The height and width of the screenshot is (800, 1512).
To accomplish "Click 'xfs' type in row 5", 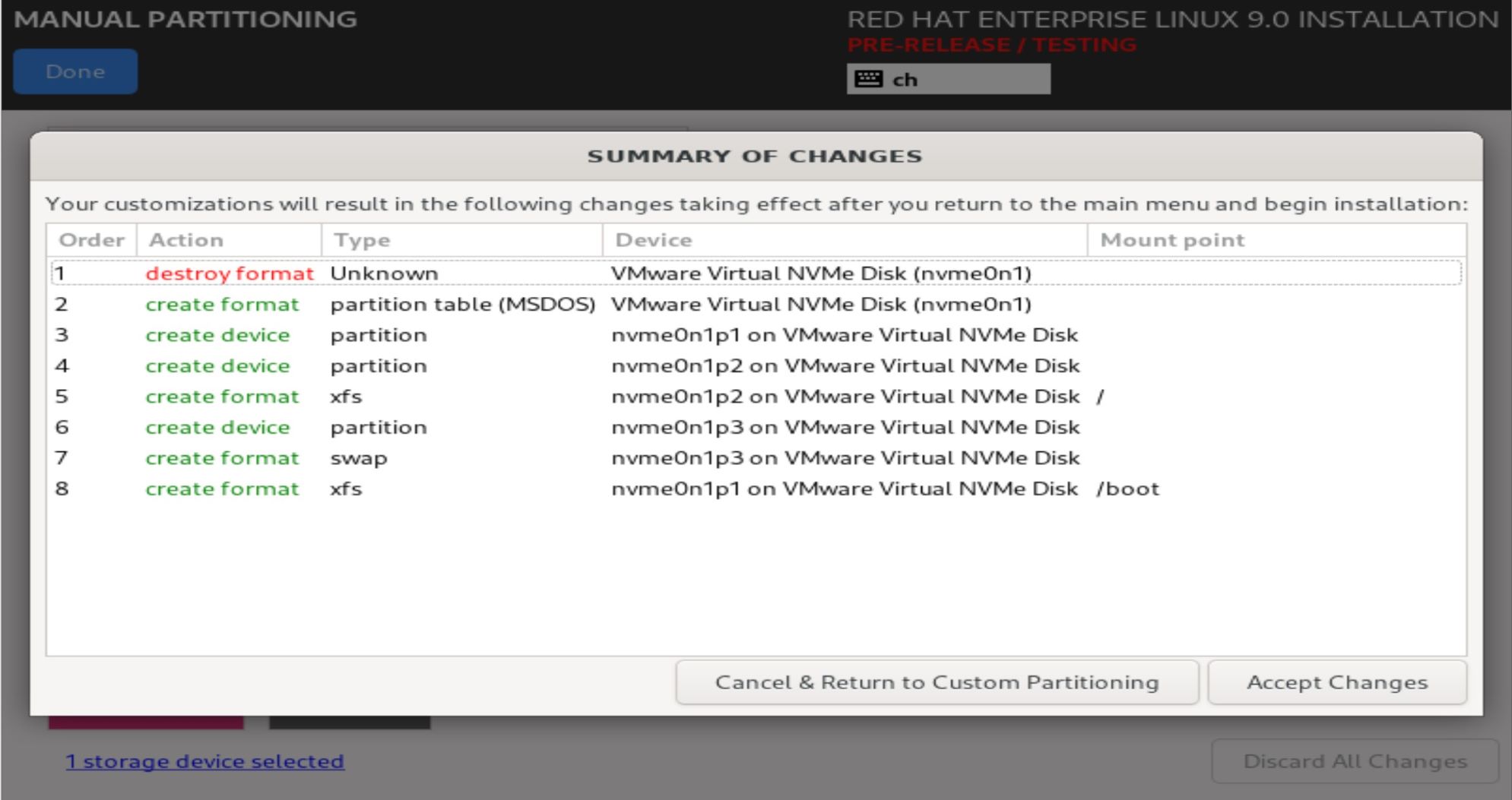I will click(346, 397).
